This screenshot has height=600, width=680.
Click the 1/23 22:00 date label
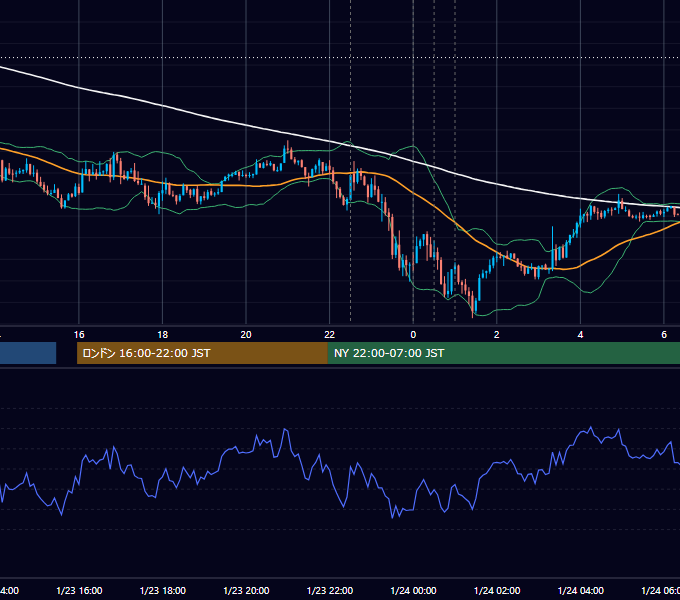330,590
